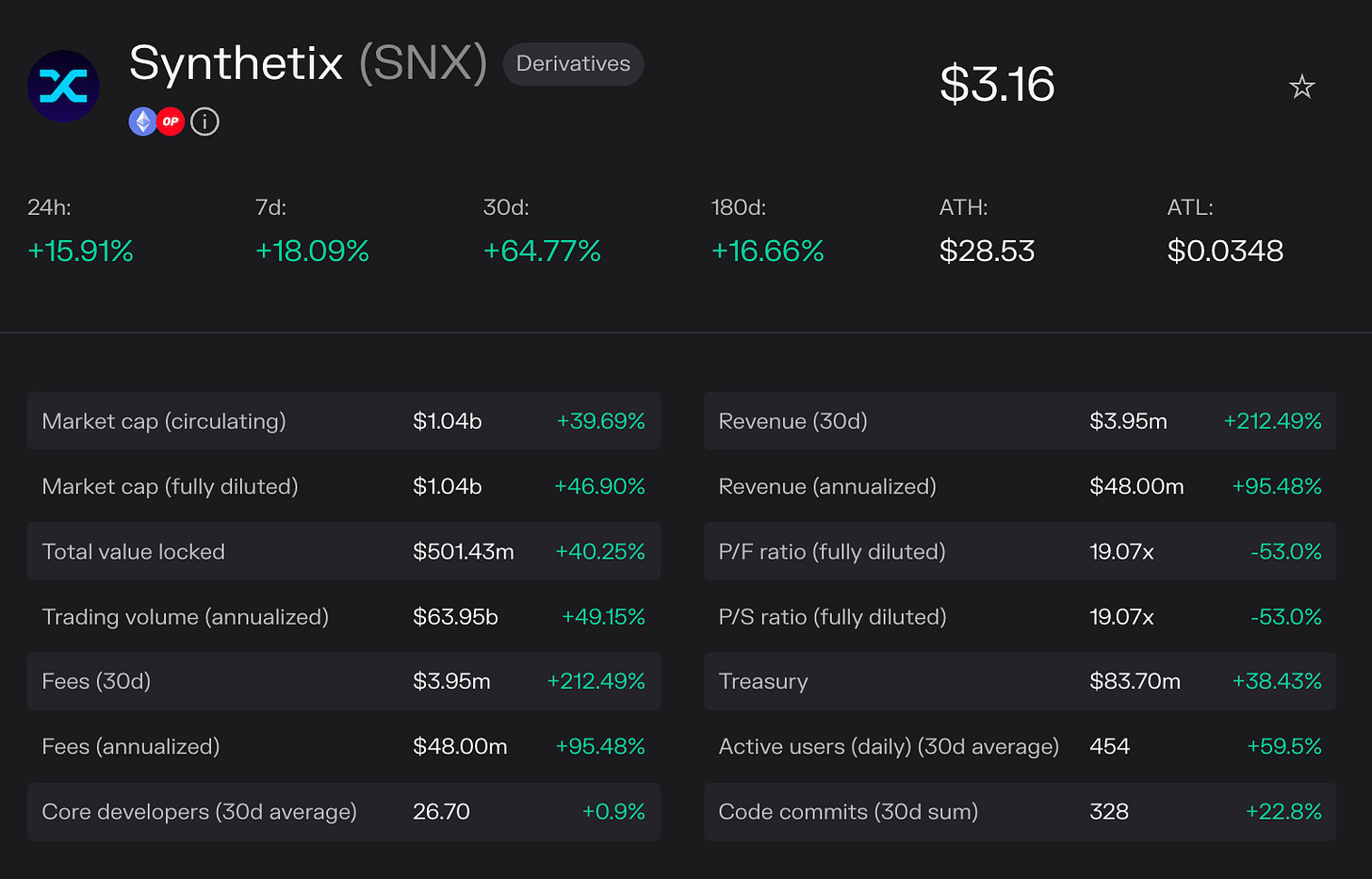The width and height of the screenshot is (1372, 879).
Task: Click the Fees (annualized) label
Action: click(x=131, y=746)
